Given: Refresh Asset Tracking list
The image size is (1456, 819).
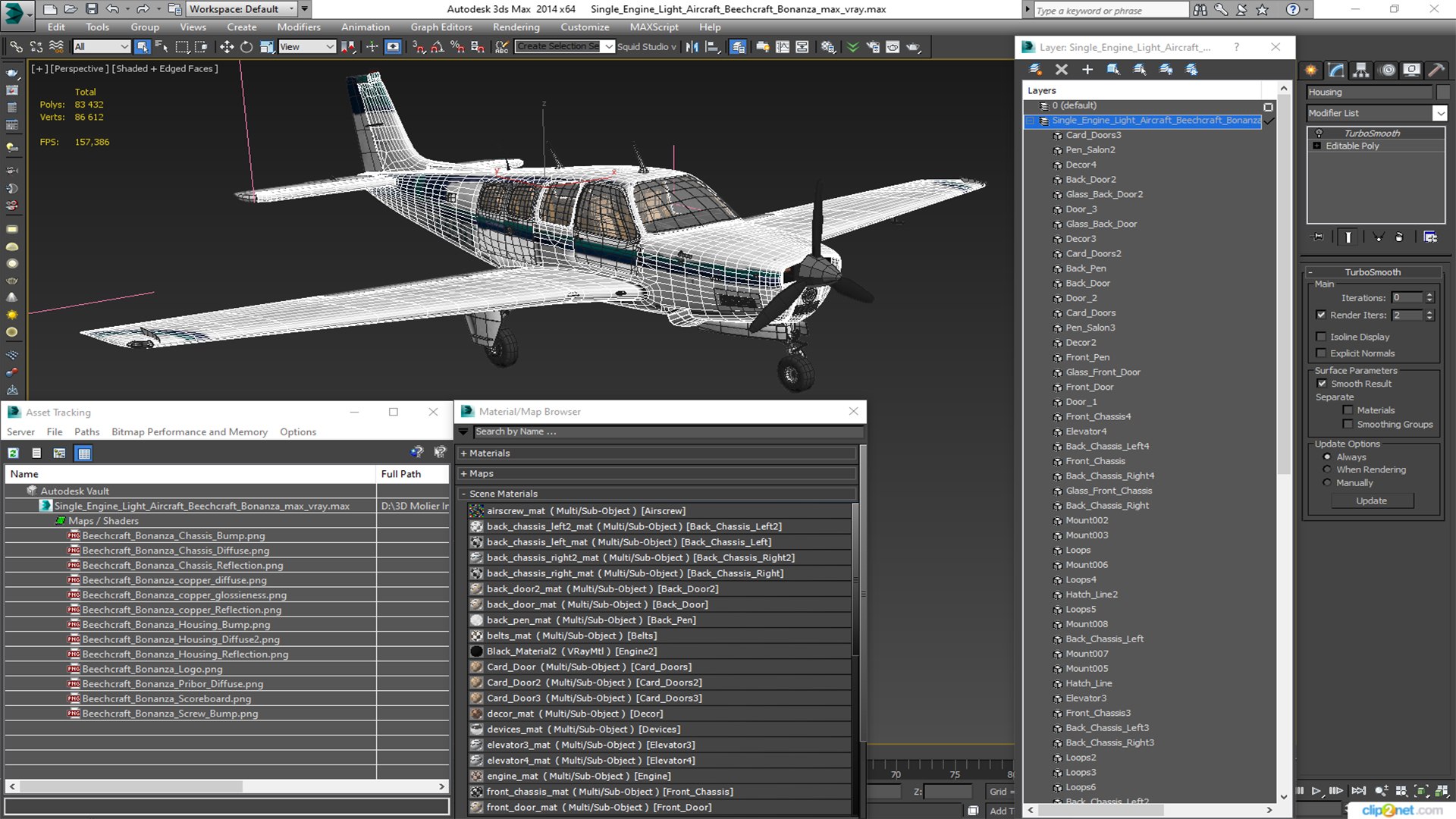Looking at the screenshot, I should coord(14,453).
